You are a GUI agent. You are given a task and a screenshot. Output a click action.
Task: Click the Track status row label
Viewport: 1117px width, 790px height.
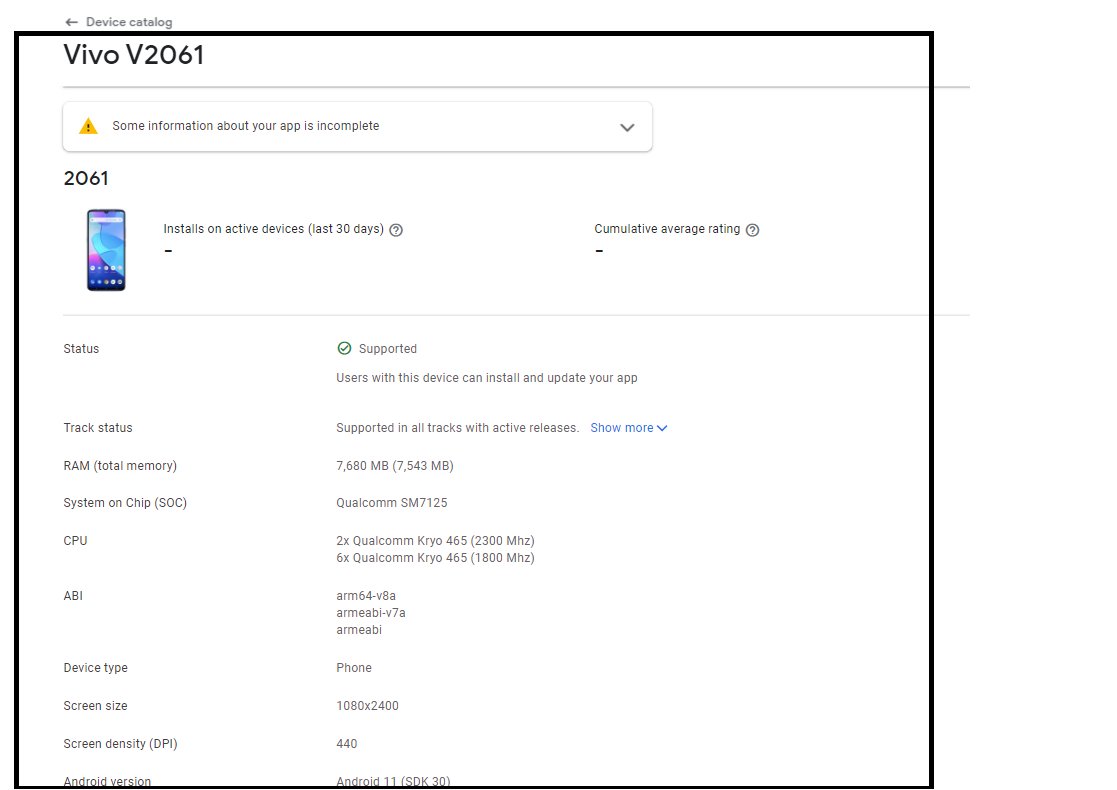[x=98, y=428]
